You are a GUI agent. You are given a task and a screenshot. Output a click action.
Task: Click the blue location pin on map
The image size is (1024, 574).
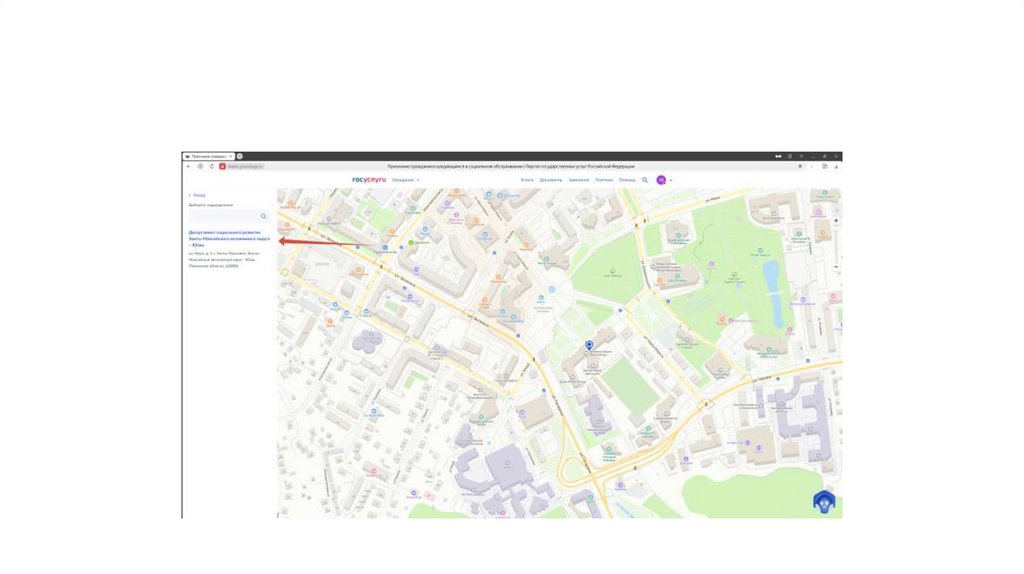pyautogui.click(x=588, y=345)
